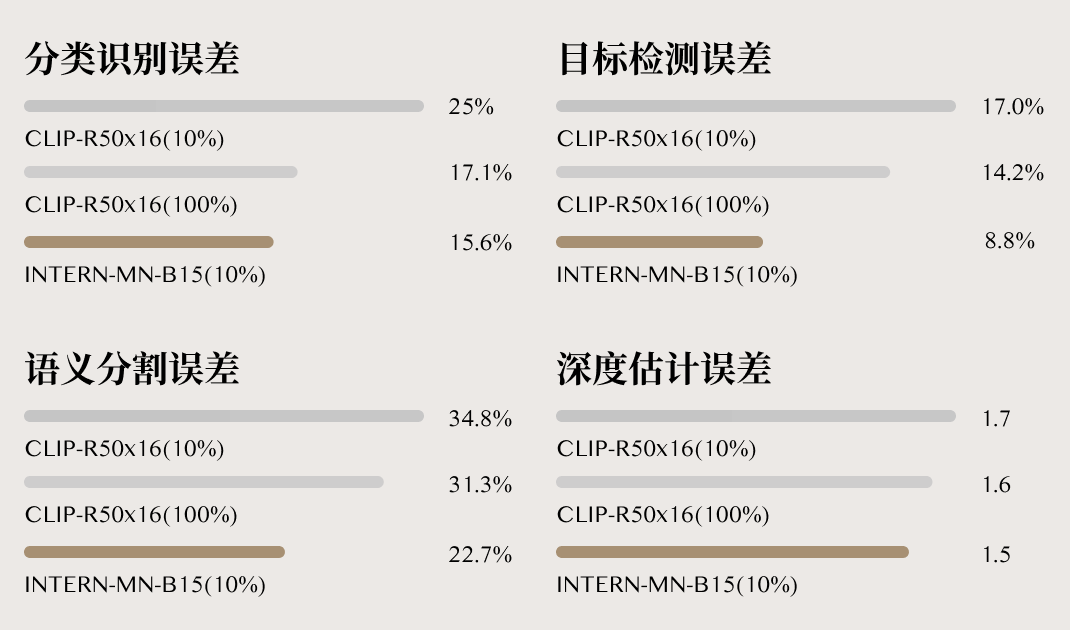Click the 1.6 depth error value
The width and height of the screenshot is (1070, 630).
tap(996, 485)
